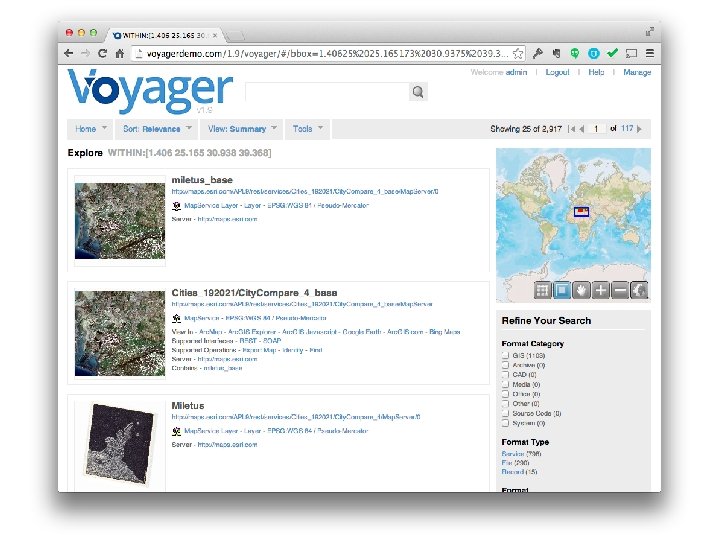
Task: Check the Archive format category
Action: click(x=506, y=365)
